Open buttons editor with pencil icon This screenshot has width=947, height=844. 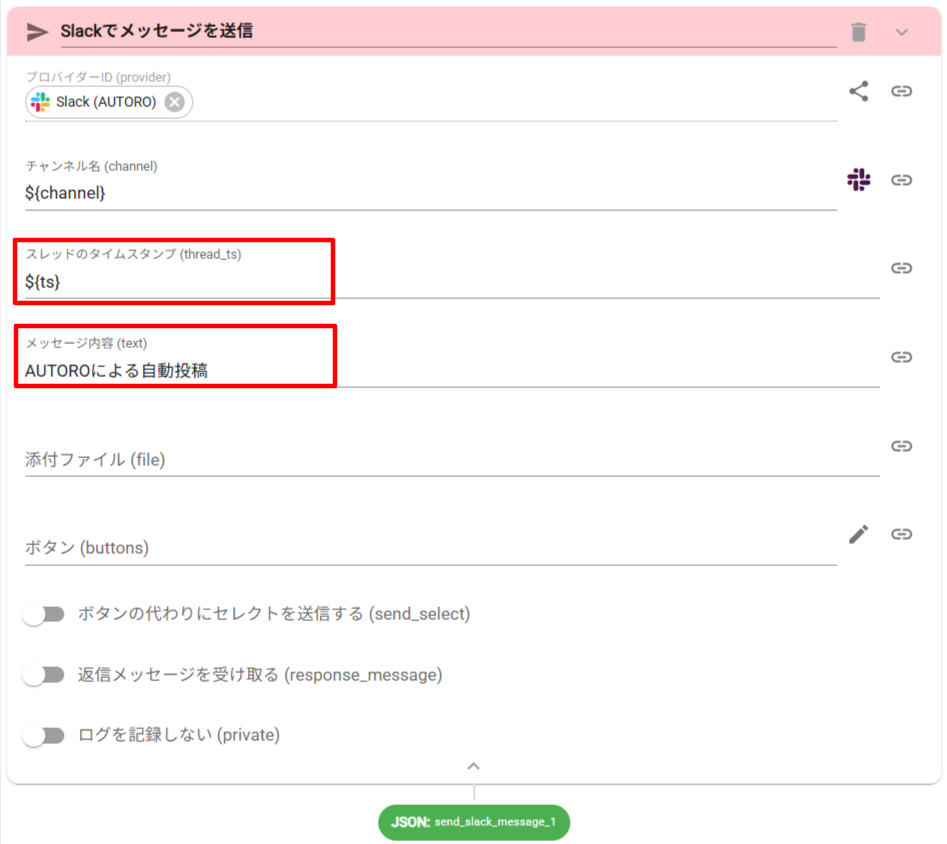tap(858, 534)
